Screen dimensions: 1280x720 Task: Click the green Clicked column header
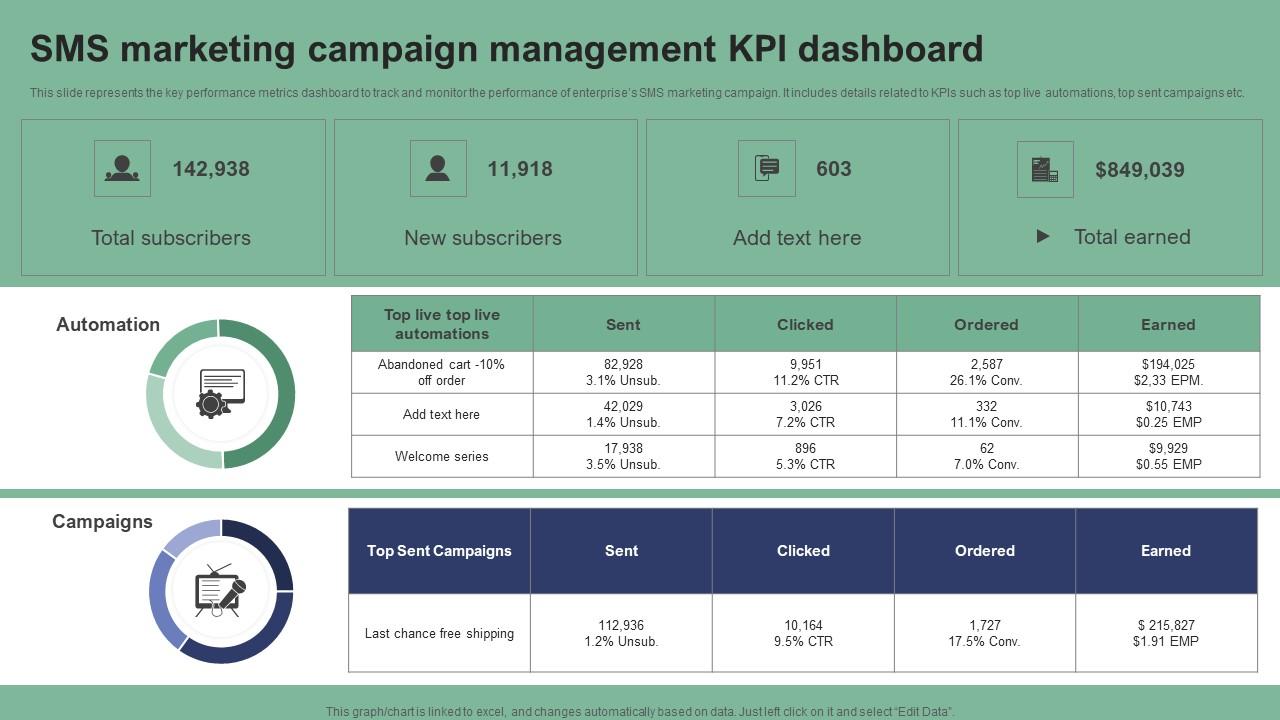point(805,324)
